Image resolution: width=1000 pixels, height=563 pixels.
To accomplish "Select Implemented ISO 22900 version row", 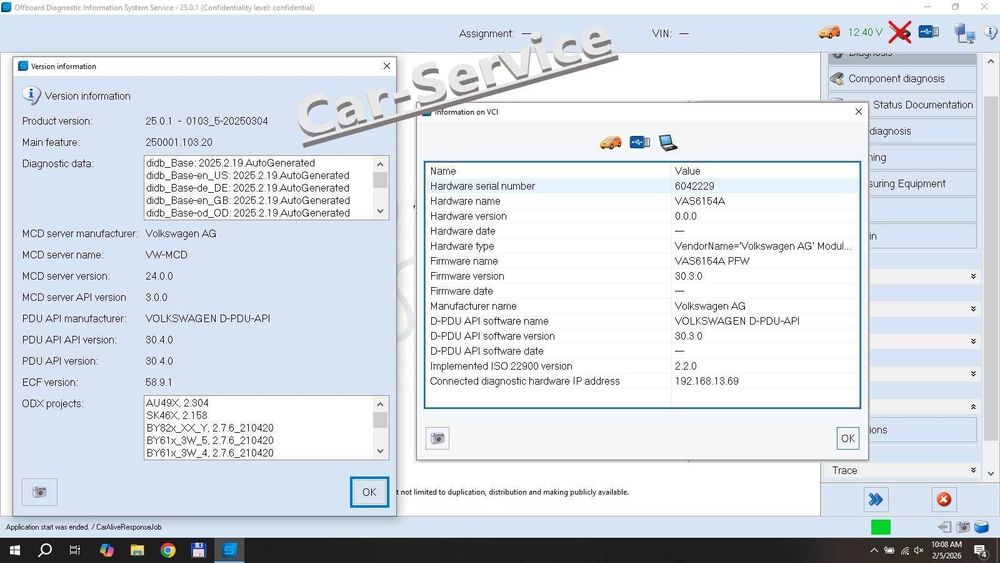I will (642, 366).
